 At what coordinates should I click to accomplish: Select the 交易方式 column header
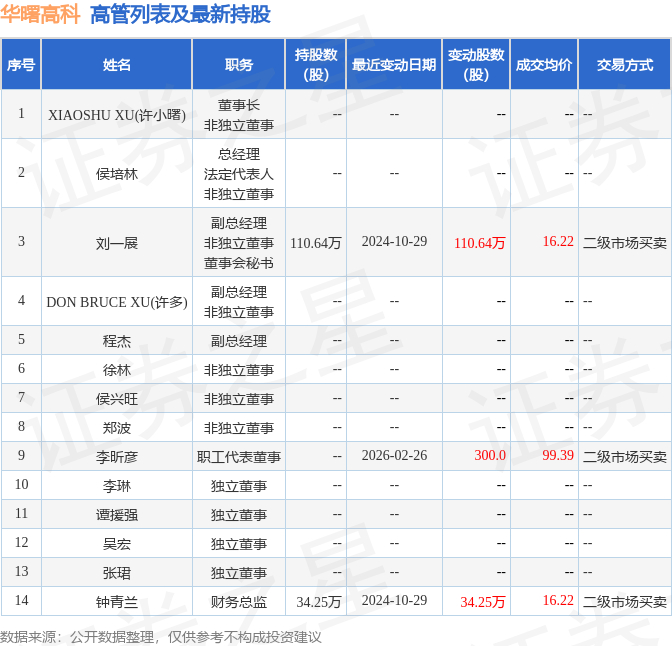click(625, 65)
